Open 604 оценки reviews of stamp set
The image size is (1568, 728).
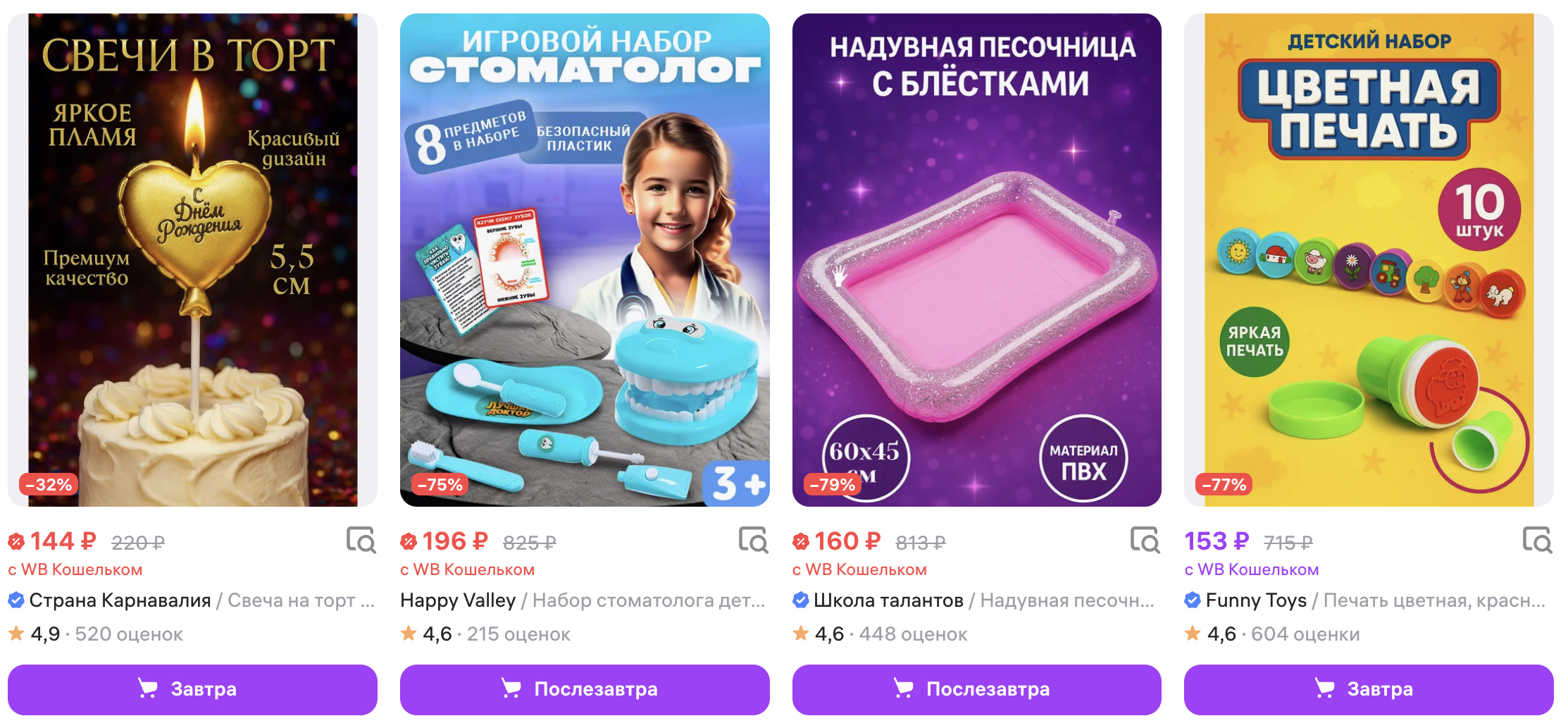tap(1305, 634)
